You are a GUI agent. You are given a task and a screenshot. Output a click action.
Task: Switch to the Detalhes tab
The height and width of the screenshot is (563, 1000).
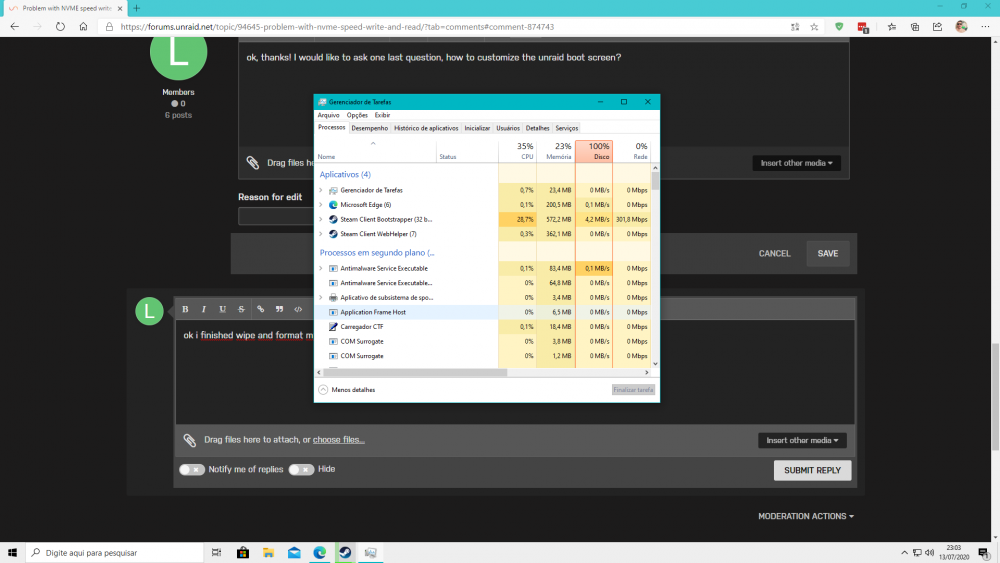(x=537, y=128)
